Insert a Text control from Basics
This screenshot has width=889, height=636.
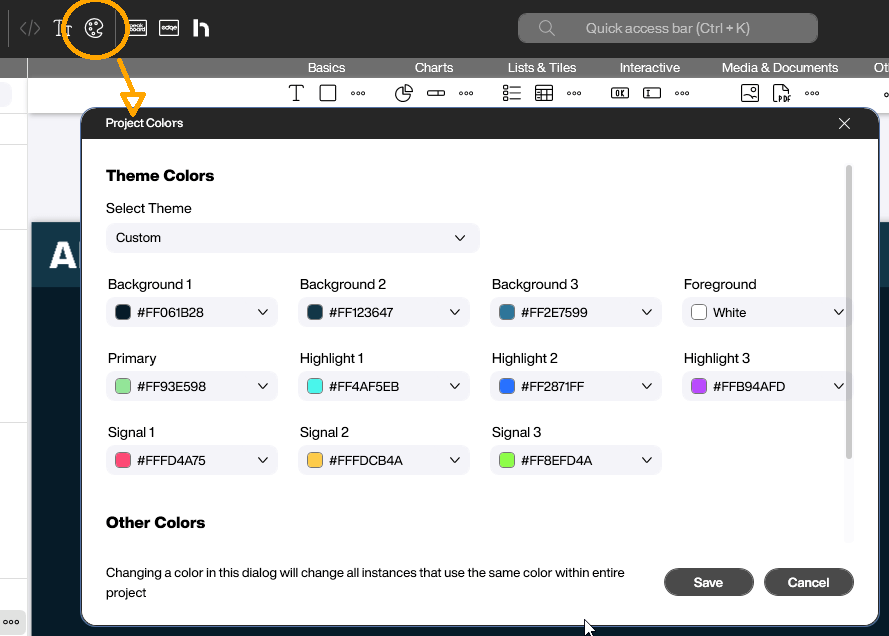coord(296,93)
